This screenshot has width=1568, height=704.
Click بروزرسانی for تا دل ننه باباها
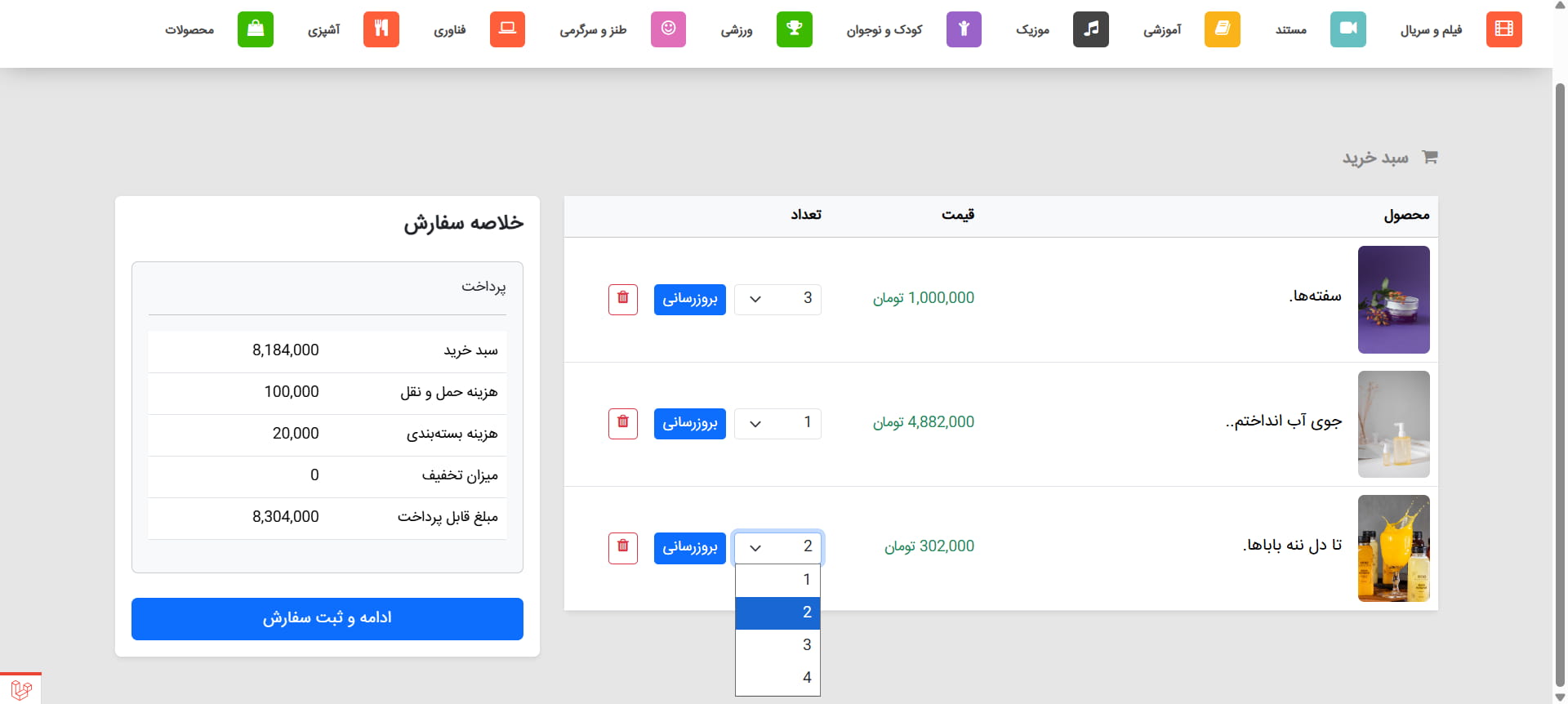690,547
